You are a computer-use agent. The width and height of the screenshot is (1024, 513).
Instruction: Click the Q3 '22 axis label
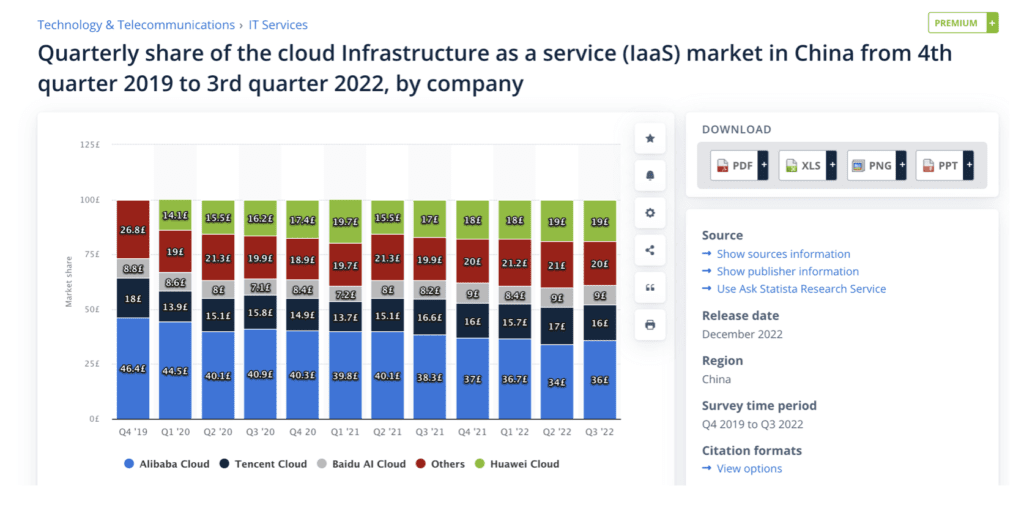[600, 432]
